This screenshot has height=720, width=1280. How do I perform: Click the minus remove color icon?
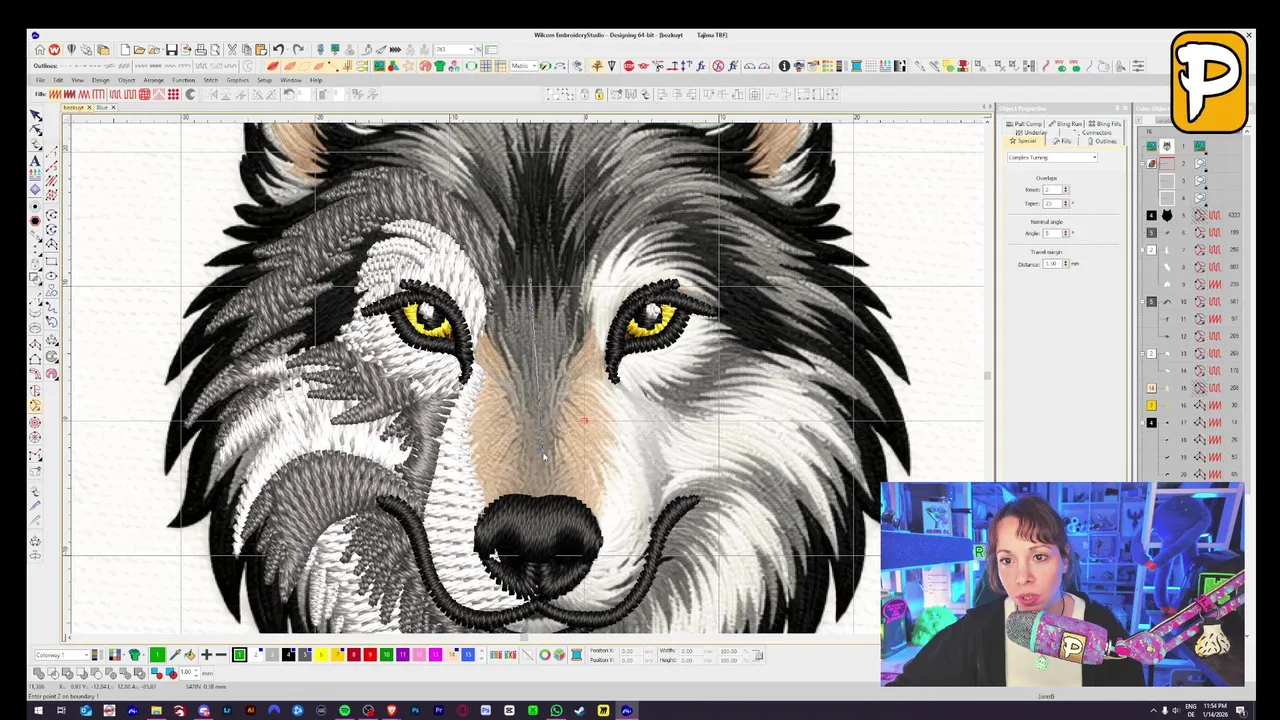(x=221, y=655)
